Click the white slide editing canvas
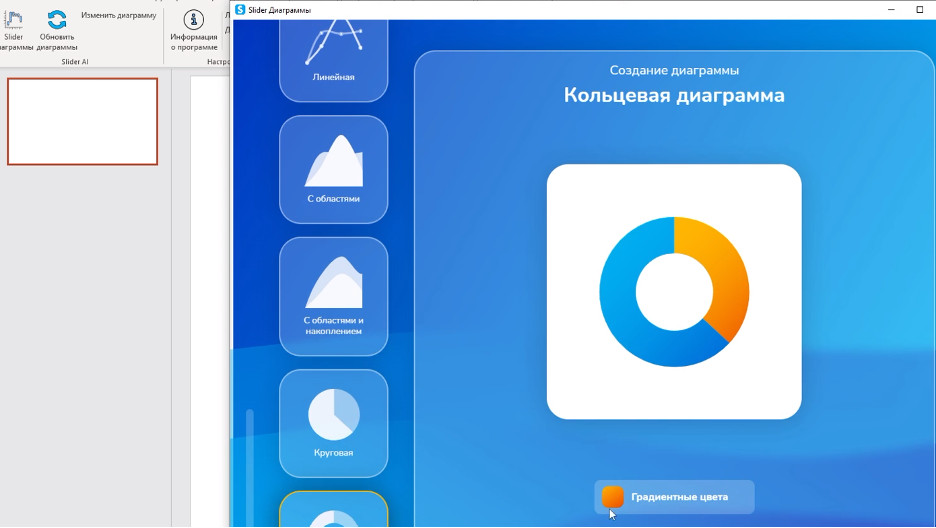The height and width of the screenshot is (528, 936). click(210, 300)
